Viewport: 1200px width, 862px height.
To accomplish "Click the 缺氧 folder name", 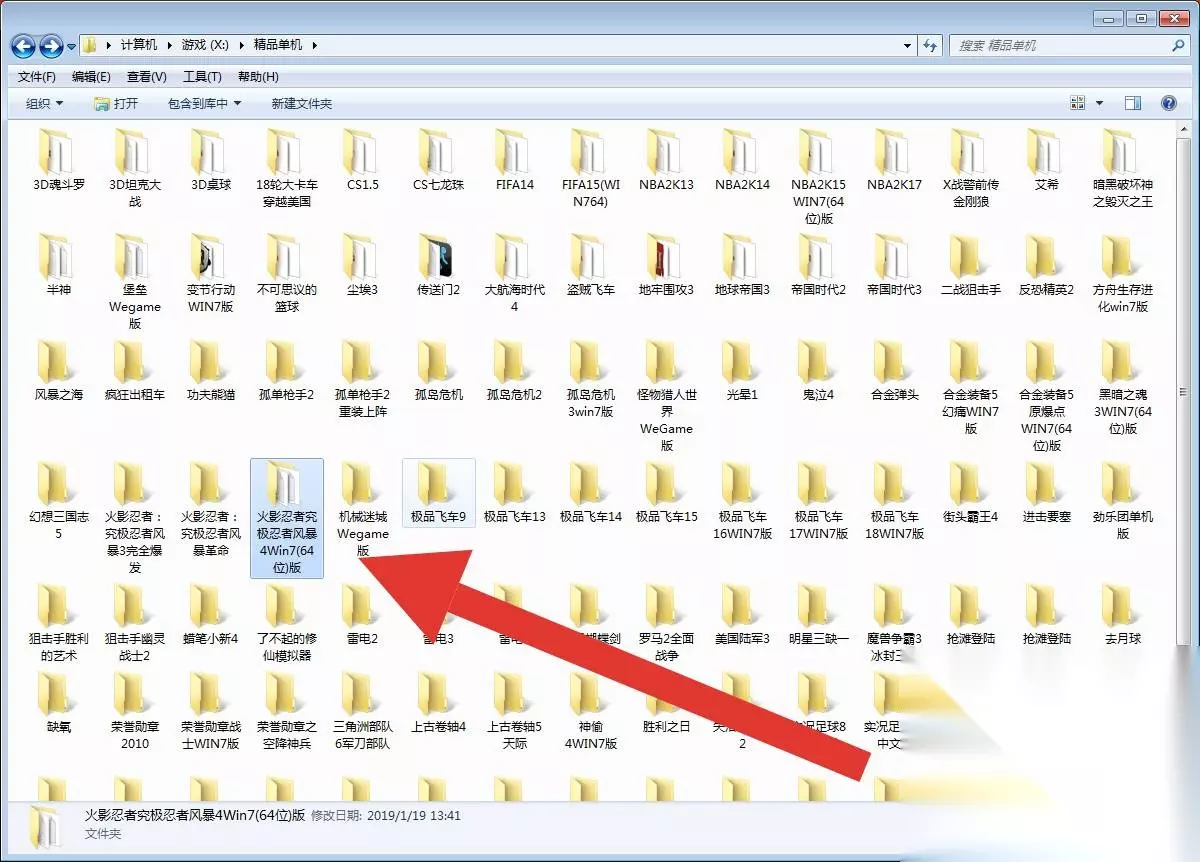I will click(58, 726).
